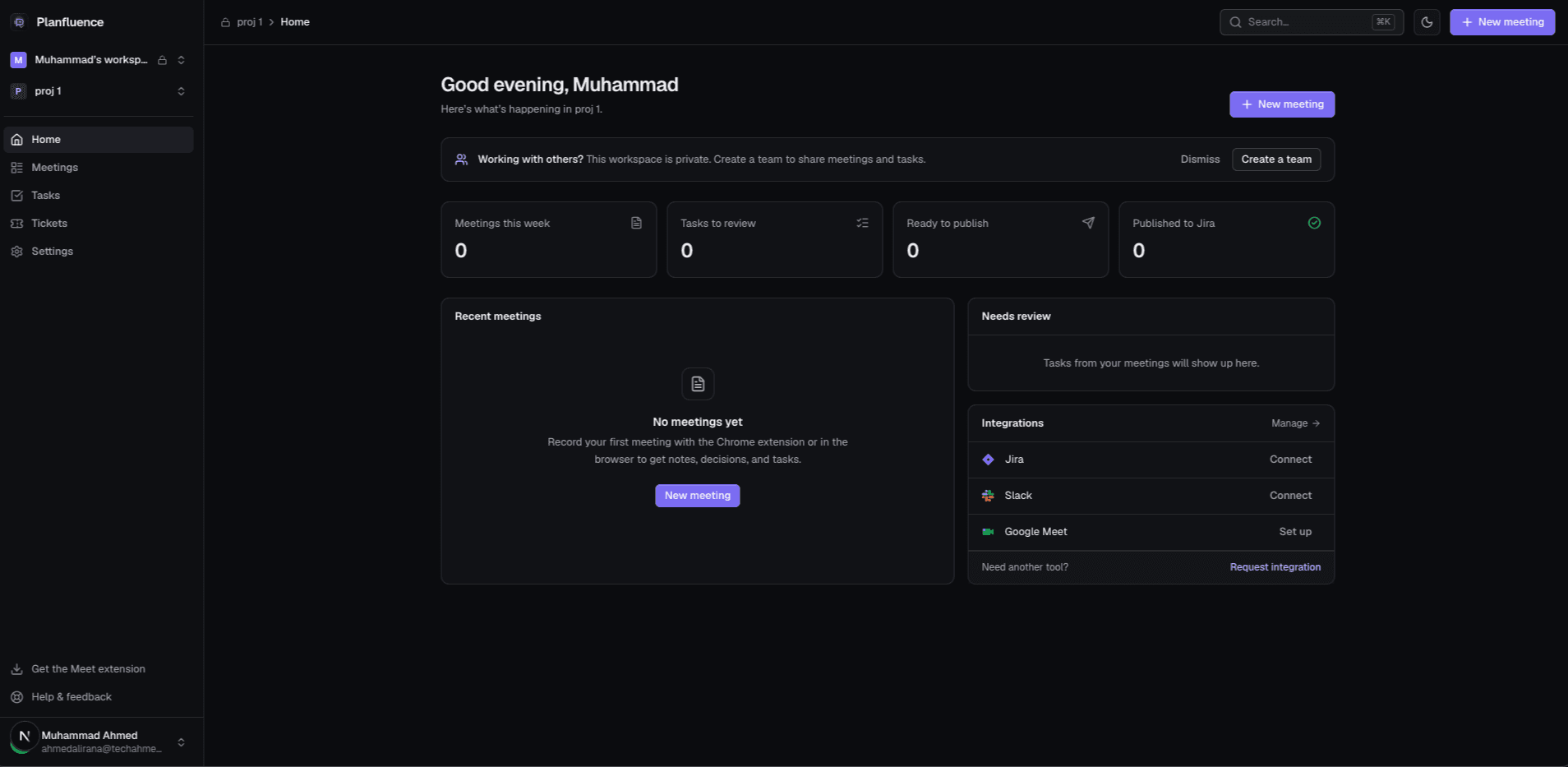The height and width of the screenshot is (767, 1568).
Task: Click Create a team button
Action: click(x=1276, y=159)
